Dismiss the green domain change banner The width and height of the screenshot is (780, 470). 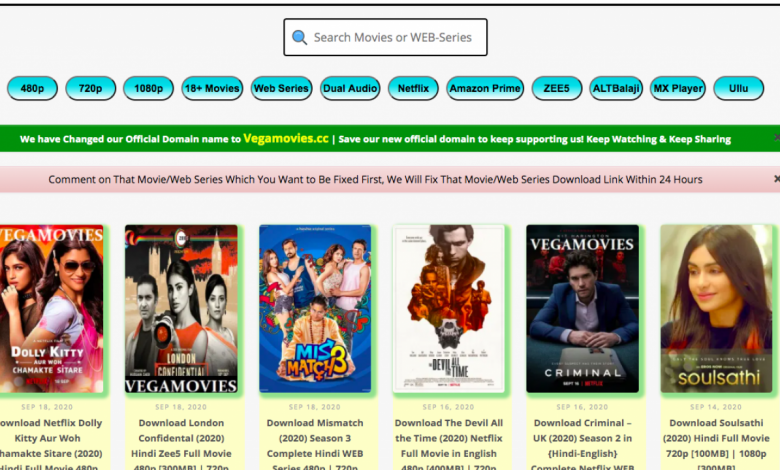777,137
